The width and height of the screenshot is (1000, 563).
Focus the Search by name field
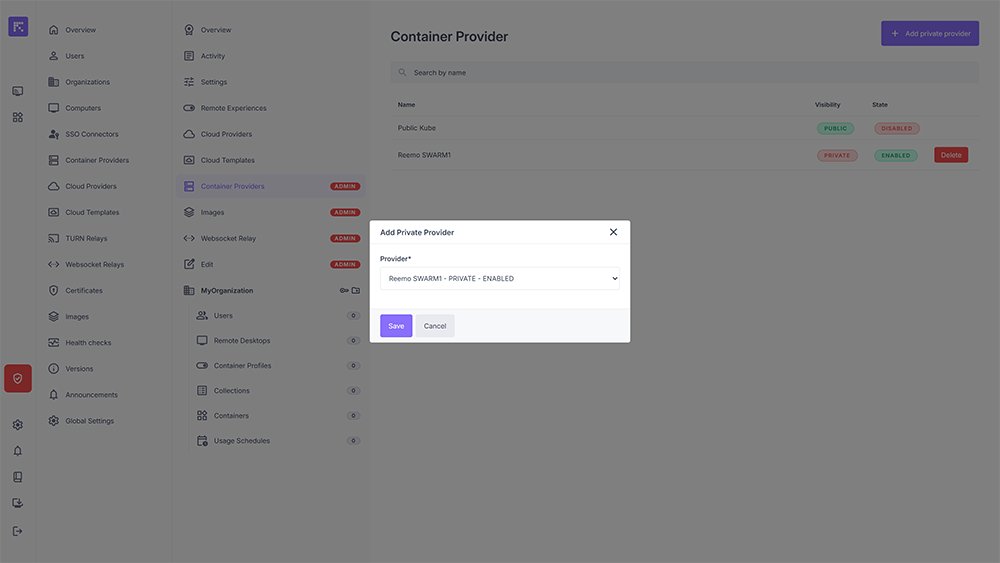click(684, 73)
